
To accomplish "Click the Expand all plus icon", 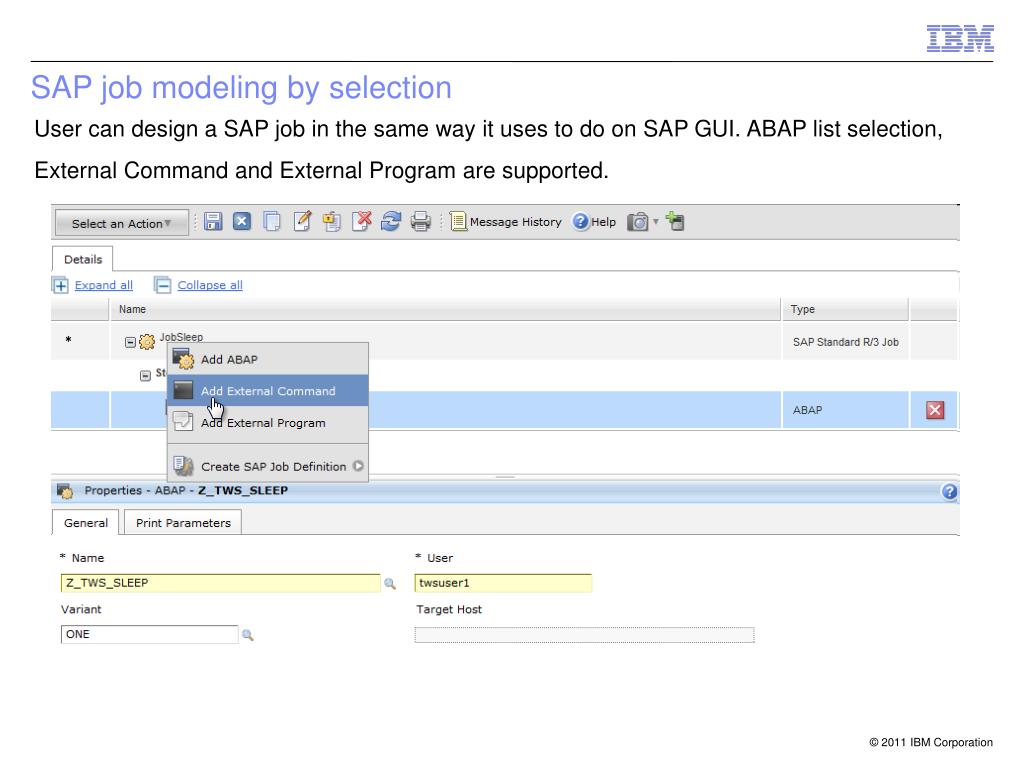I will coord(60,285).
